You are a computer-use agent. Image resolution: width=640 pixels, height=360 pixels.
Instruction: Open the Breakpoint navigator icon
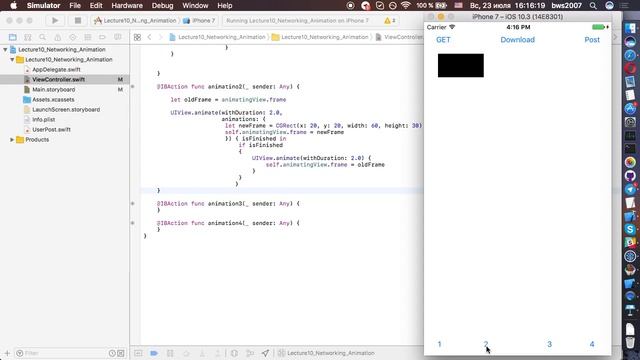tap(102, 37)
